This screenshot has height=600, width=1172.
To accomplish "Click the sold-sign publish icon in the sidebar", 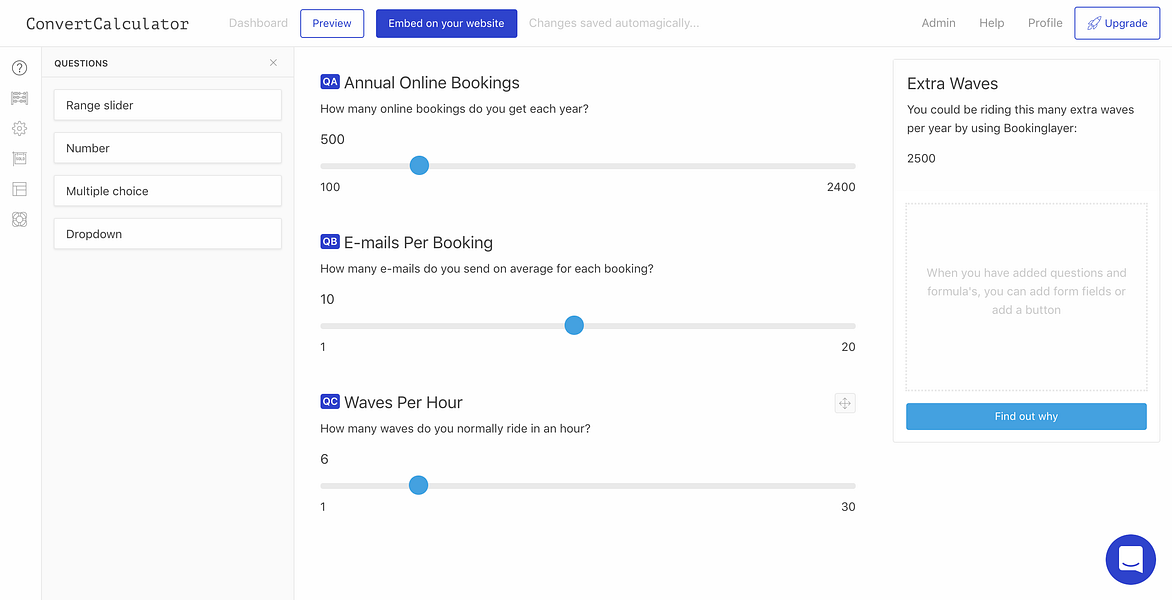I will click(x=19, y=158).
